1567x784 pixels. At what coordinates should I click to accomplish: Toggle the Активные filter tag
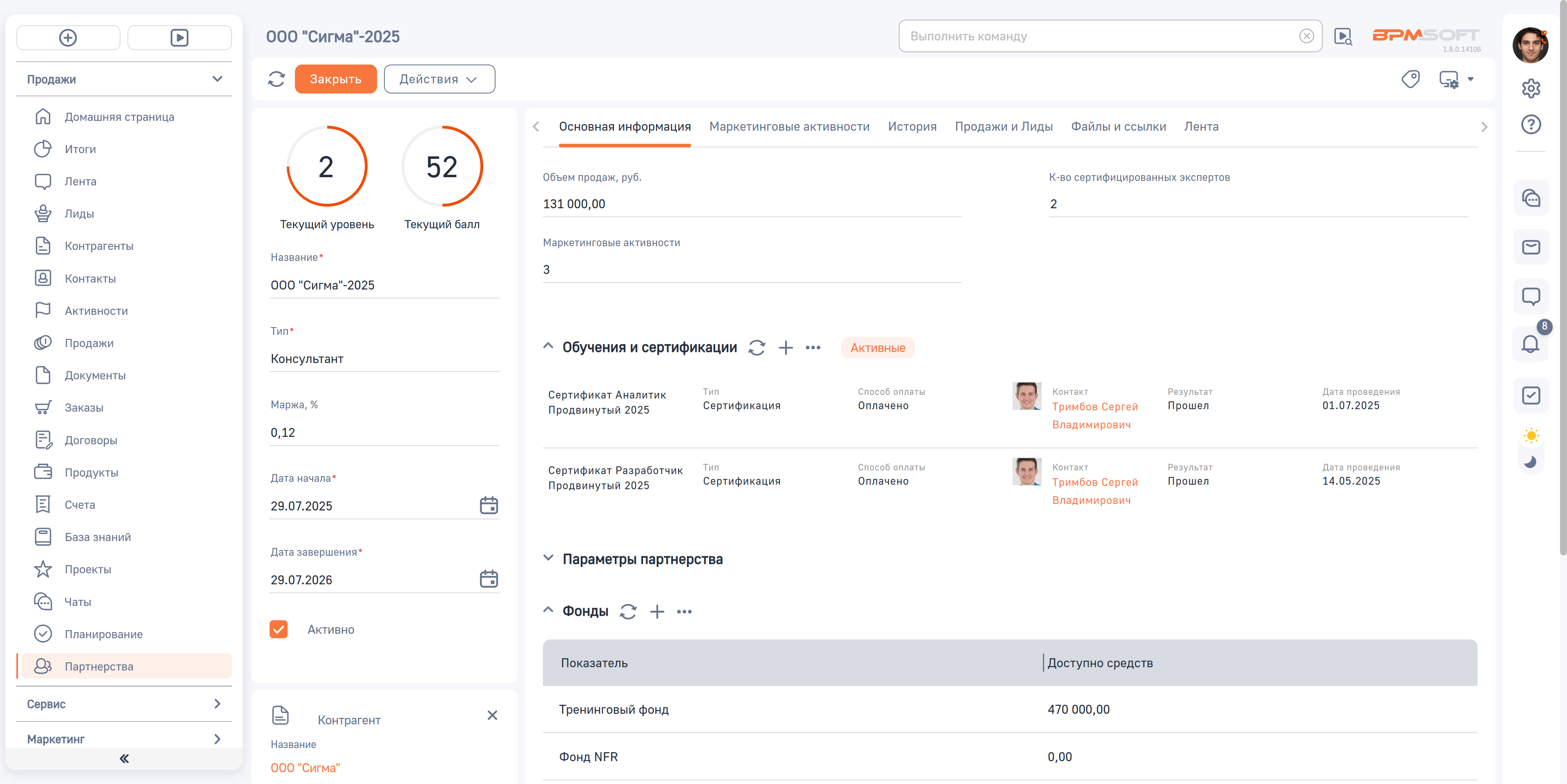pos(877,348)
